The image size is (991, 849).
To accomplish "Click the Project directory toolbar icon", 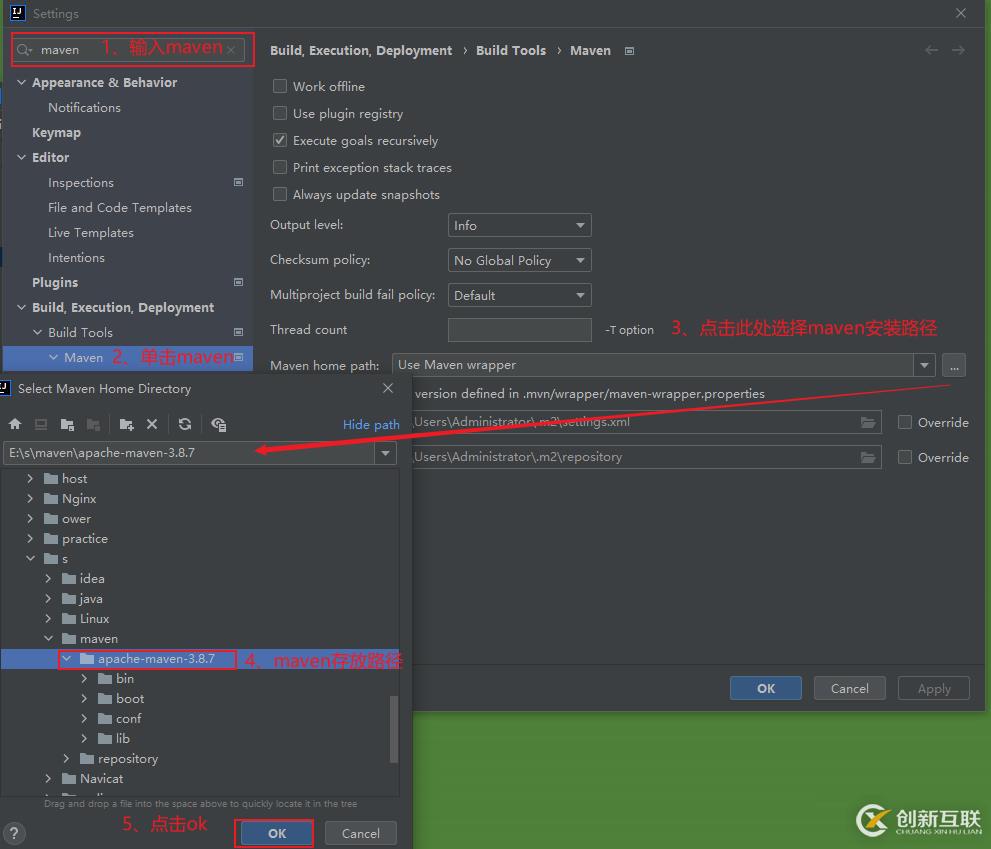I will coord(67,424).
